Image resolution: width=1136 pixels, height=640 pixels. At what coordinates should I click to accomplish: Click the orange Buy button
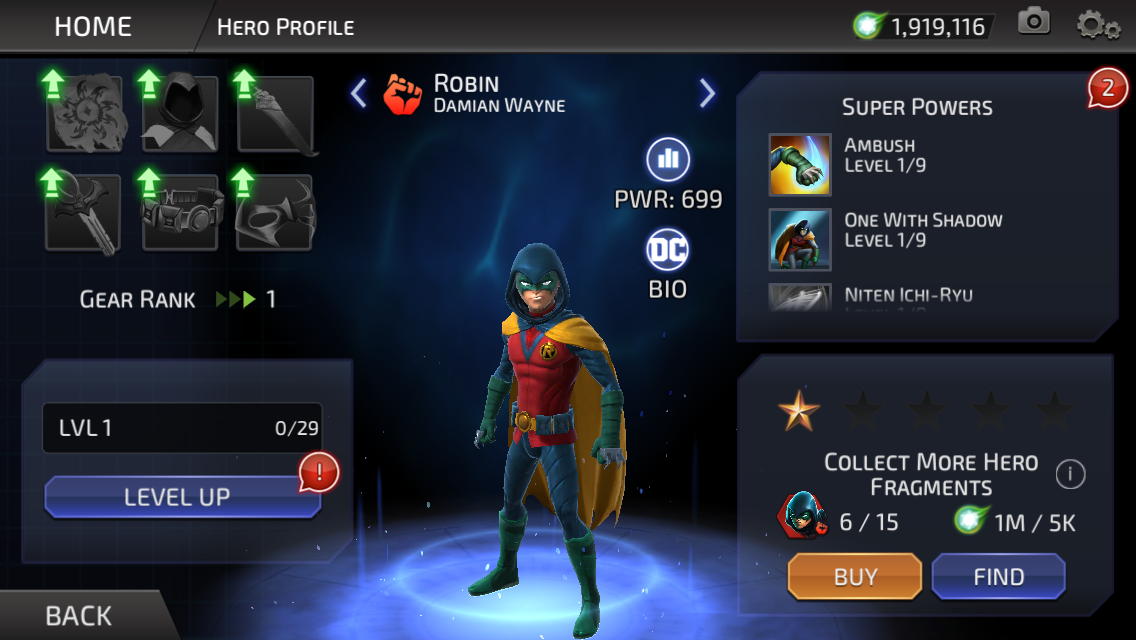[x=855, y=576]
